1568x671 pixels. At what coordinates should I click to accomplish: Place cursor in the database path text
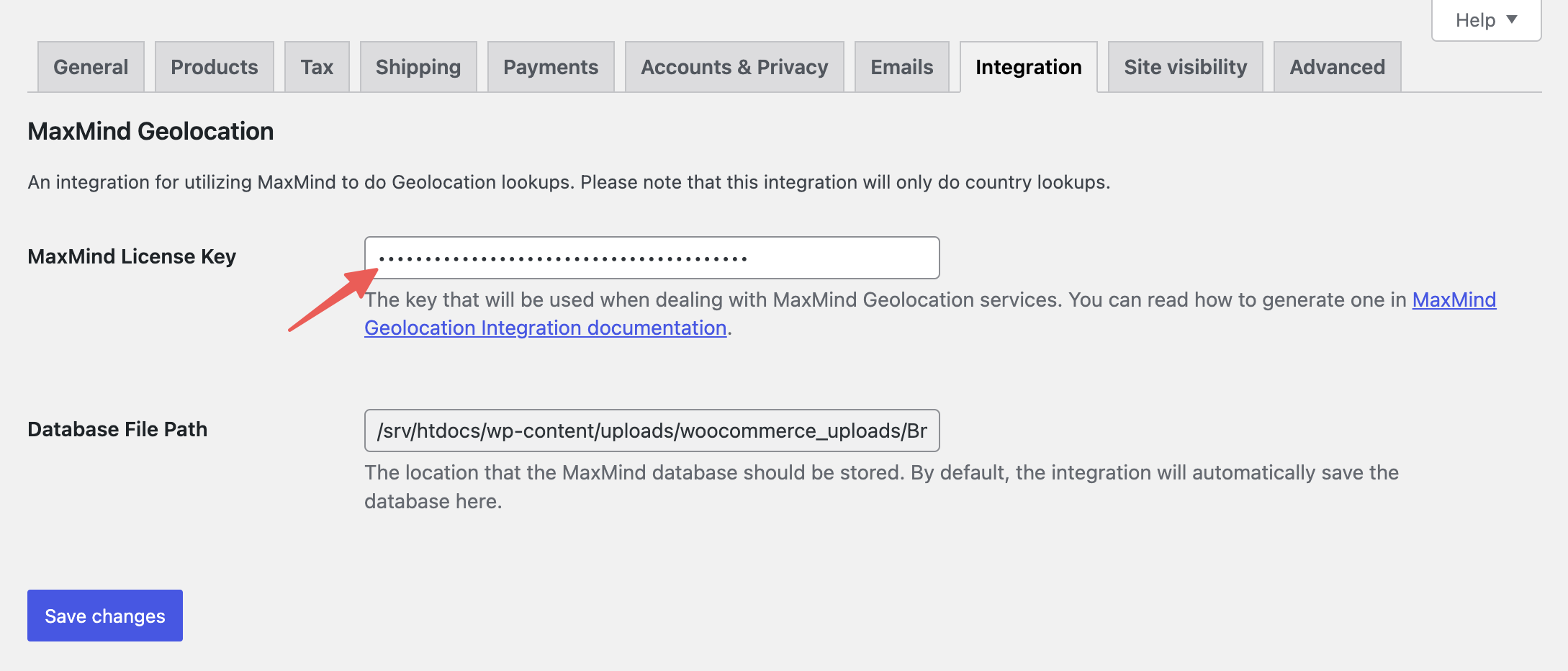(652, 431)
